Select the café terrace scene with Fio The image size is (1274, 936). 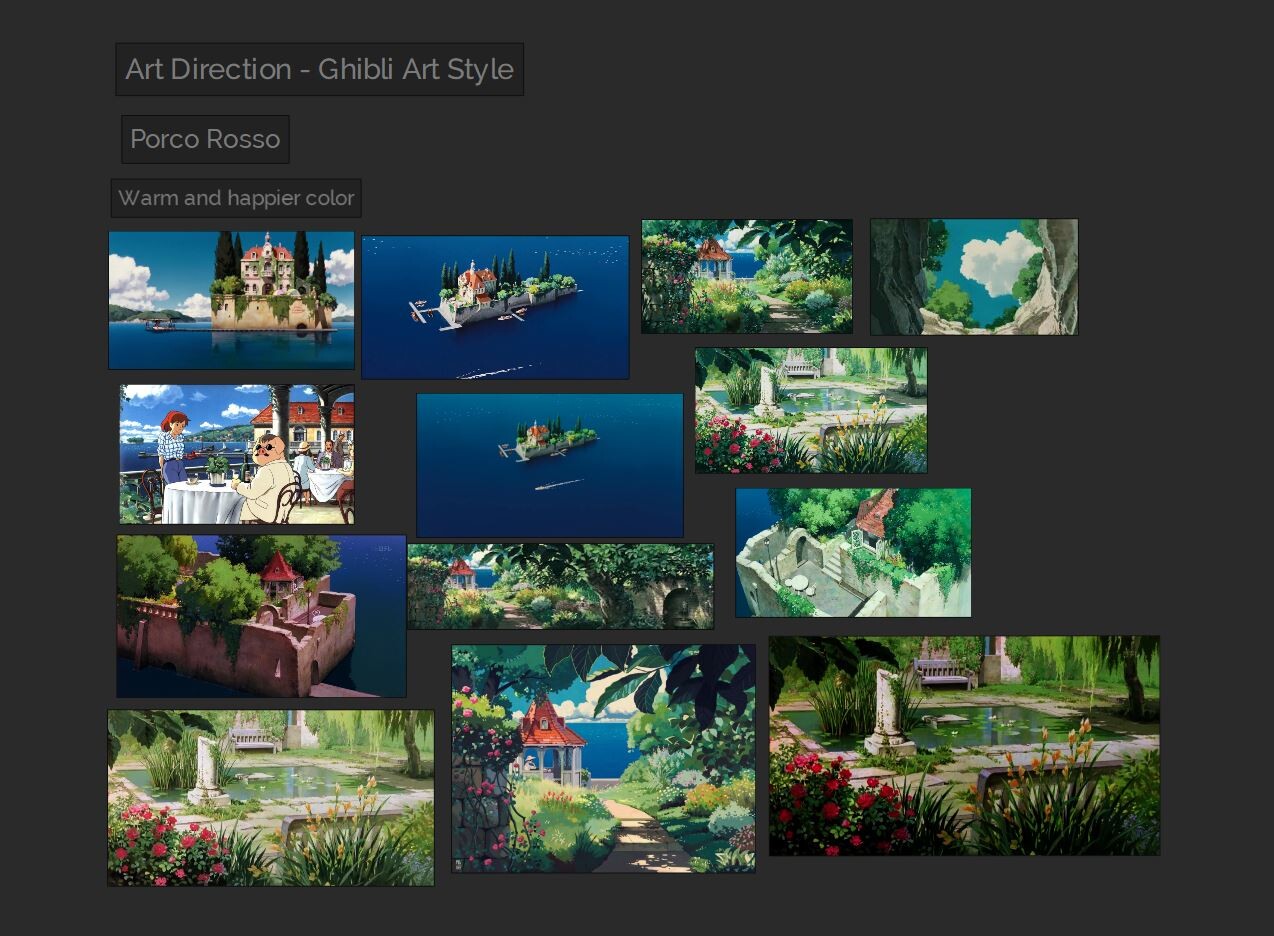tap(235, 453)
